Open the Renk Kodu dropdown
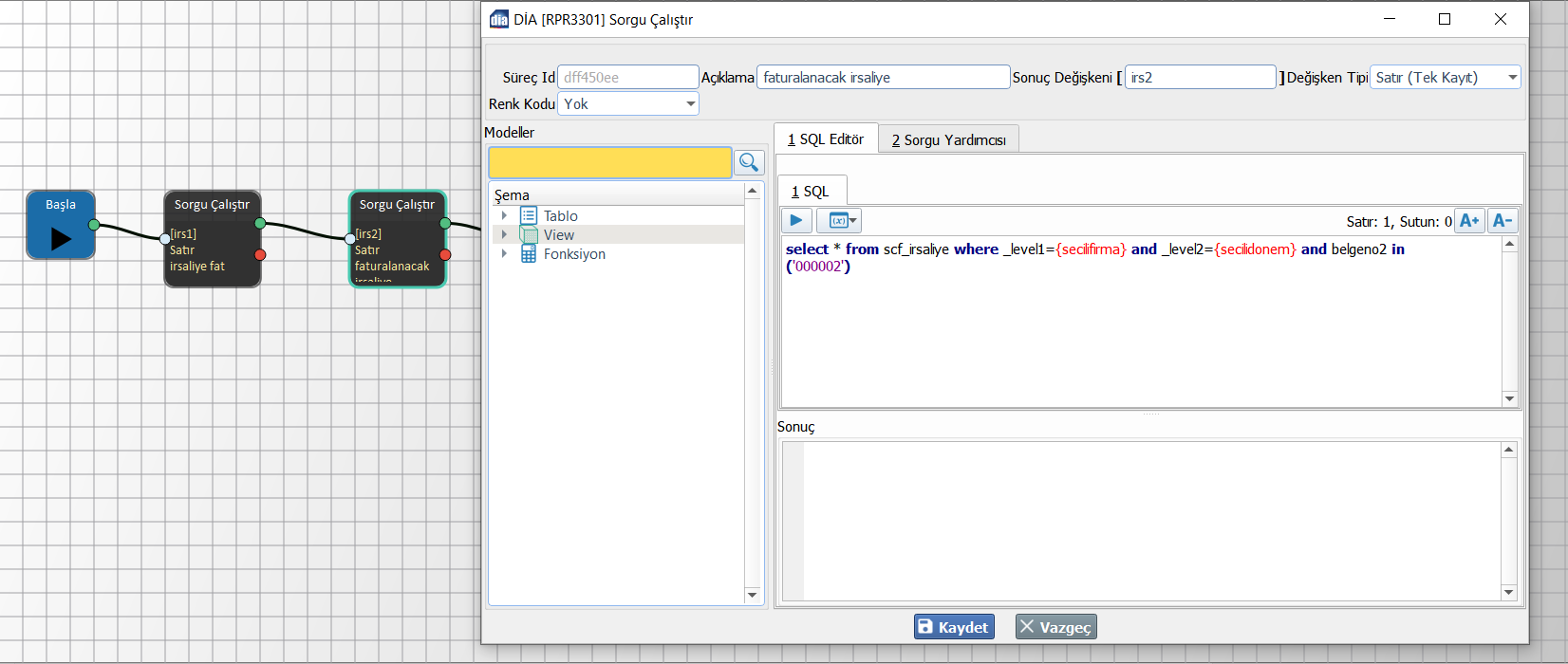Screen dimensions: 1568x664 pyautogui.click(x=690, y=104)
